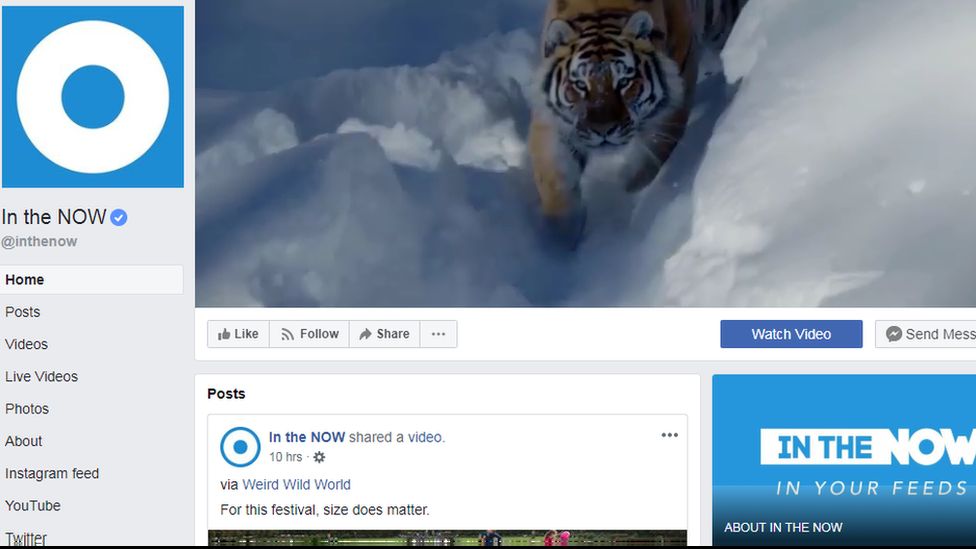
Task: Click the In the NOW page title
Action: coord(54,217)
